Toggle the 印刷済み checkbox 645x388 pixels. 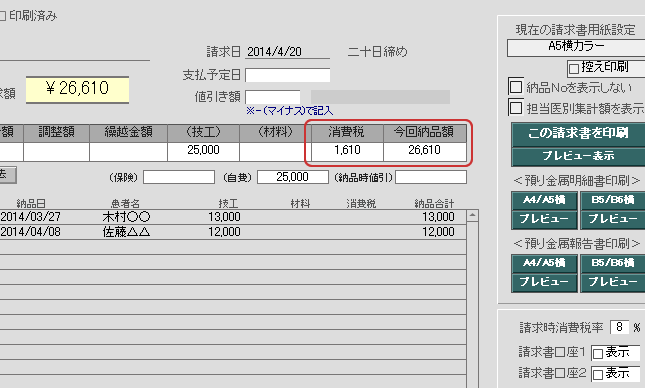(2, 16)
